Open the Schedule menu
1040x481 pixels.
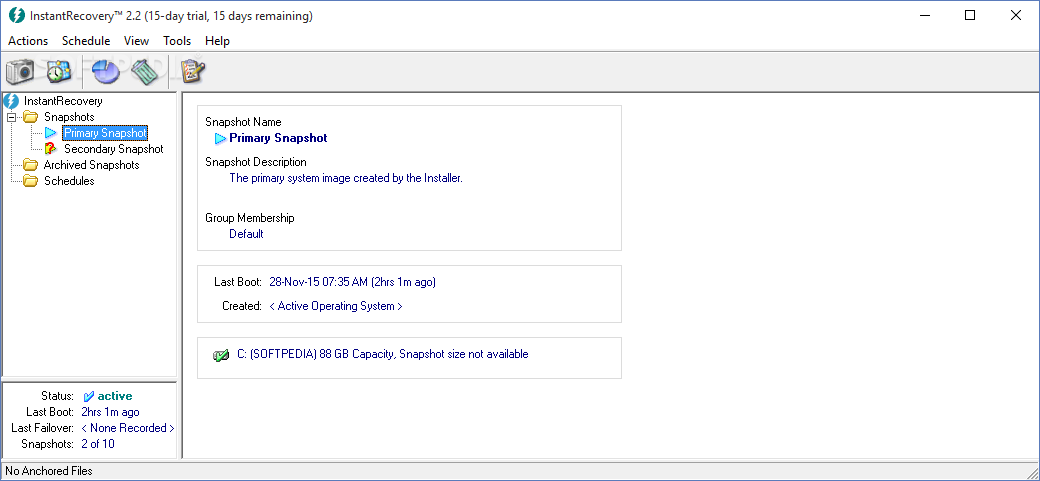point(86,41)
